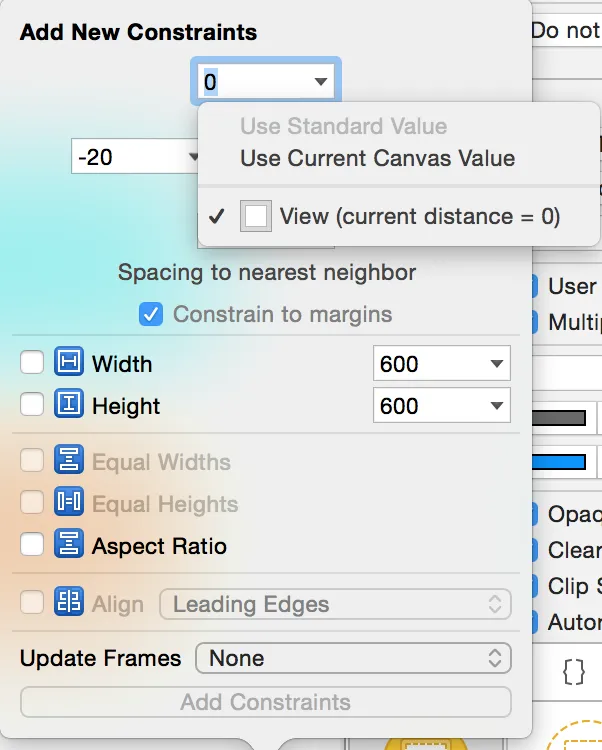Click the Add Constraints button
The height and width of the screenshot is (750, 602).
265,702
